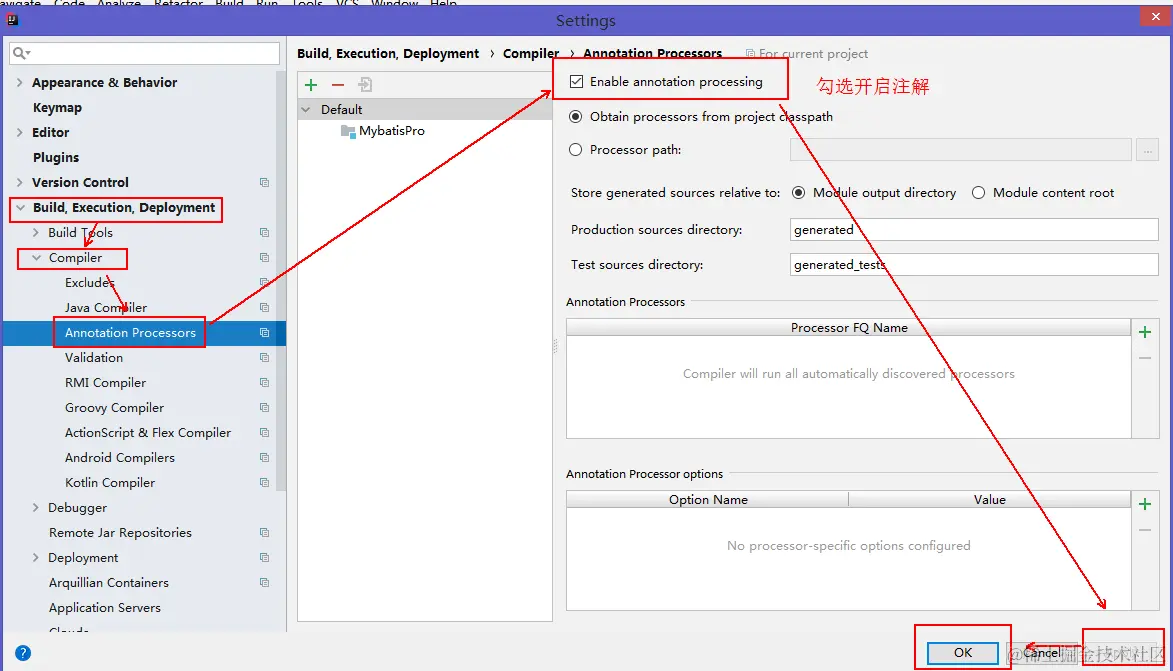The image size is (1173, 671).
Task: Select the Processor path radio option
Action: (575, 150)
